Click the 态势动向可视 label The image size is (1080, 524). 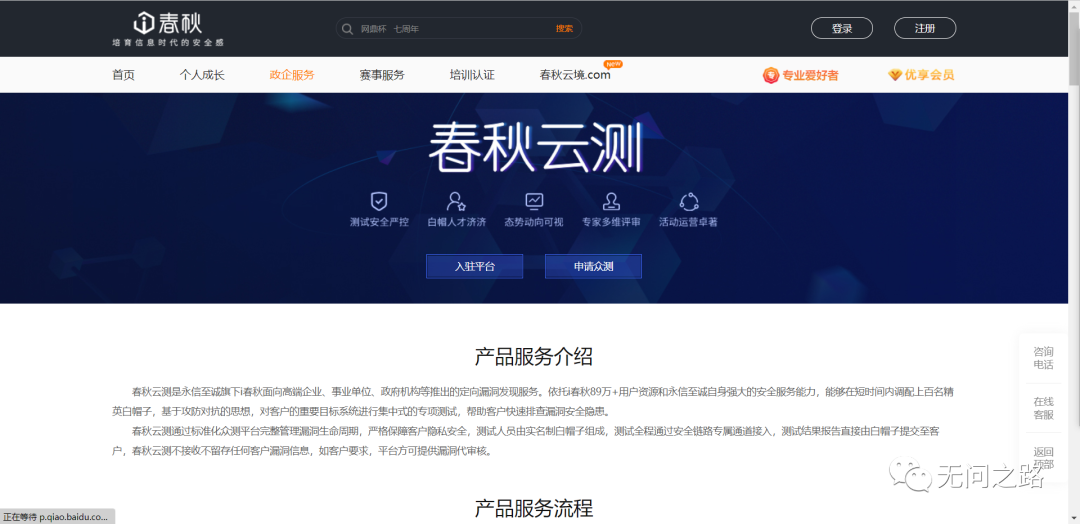click(534, 222)
